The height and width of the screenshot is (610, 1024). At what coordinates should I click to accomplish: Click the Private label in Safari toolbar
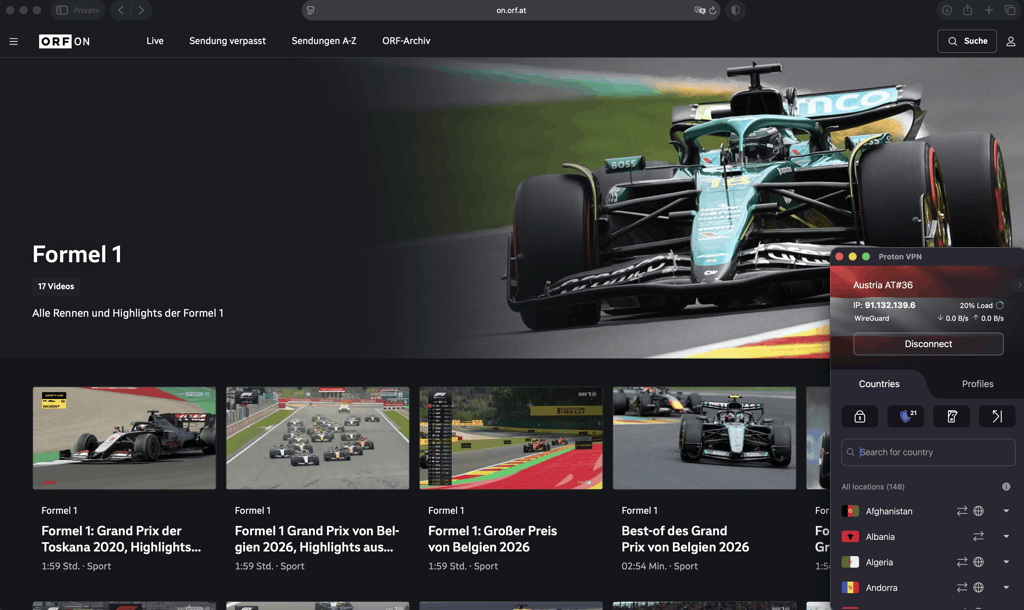point(86,10)
